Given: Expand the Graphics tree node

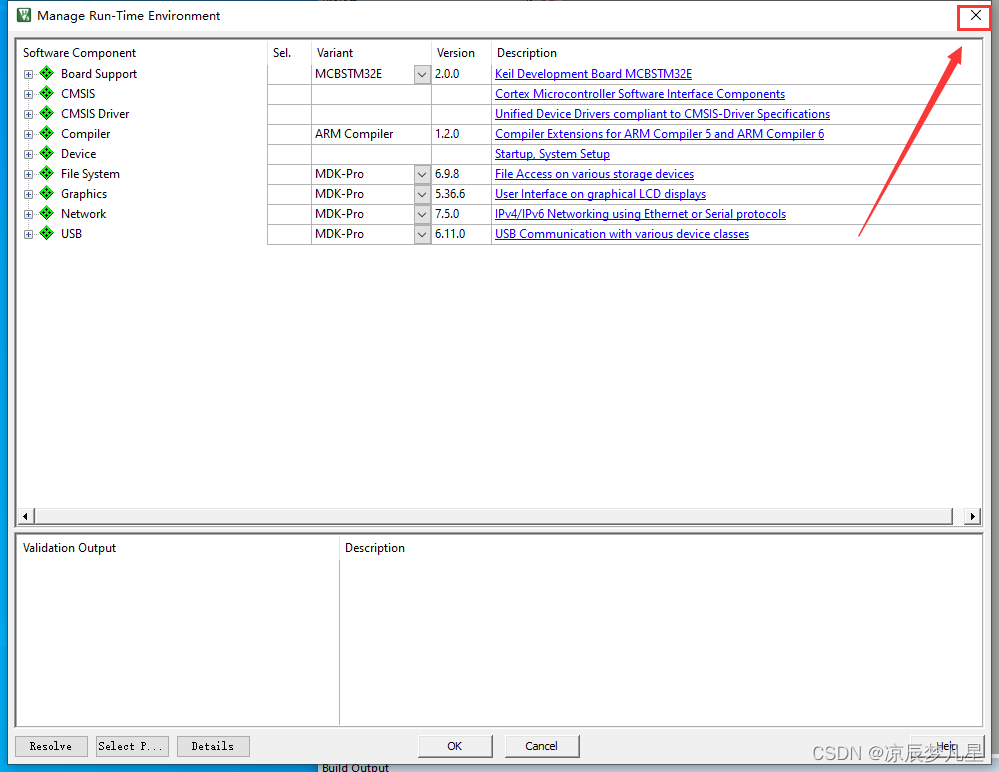Looking at the screenshot, I should click(x=28, y=195).
